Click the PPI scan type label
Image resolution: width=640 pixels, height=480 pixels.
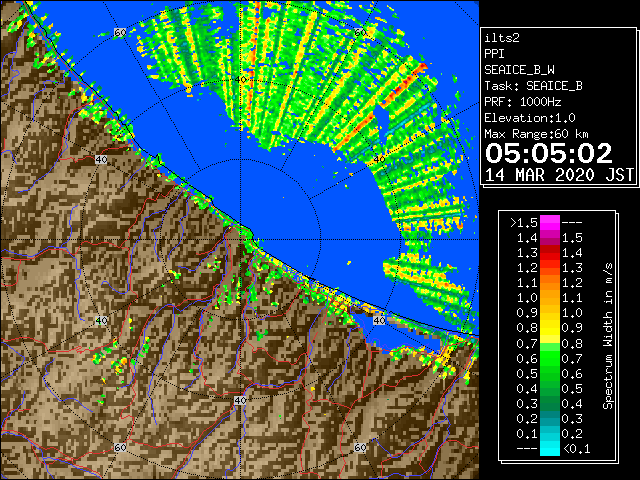[x=494, y=54]
